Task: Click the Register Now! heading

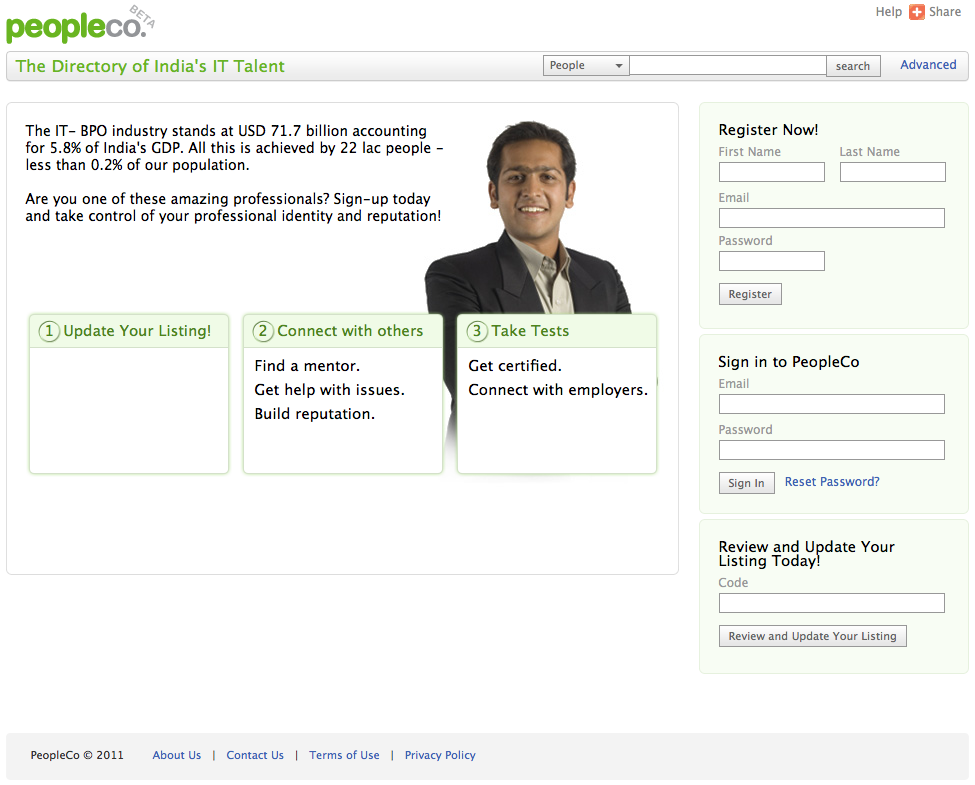Action: click(x=768, y=130)
